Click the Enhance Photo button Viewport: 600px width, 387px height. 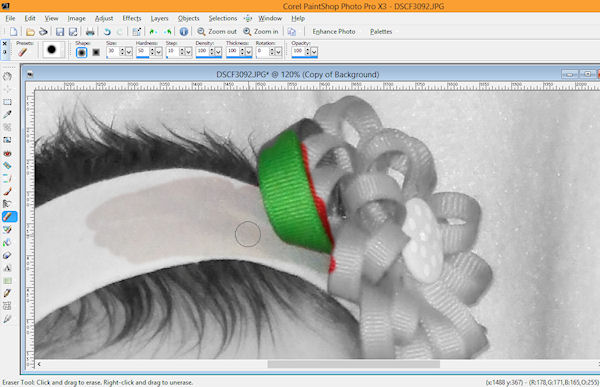coord(334,32)
